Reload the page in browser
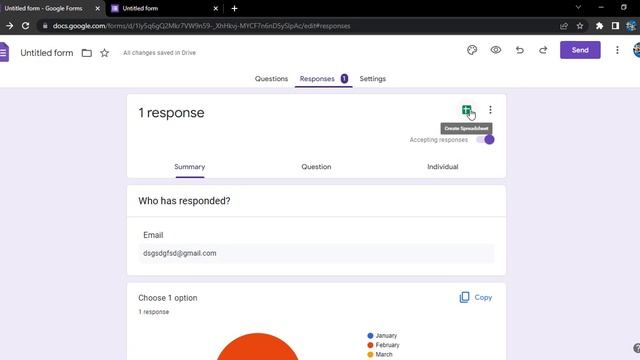Screen dimensions: 640x360 tap(25, 26)
